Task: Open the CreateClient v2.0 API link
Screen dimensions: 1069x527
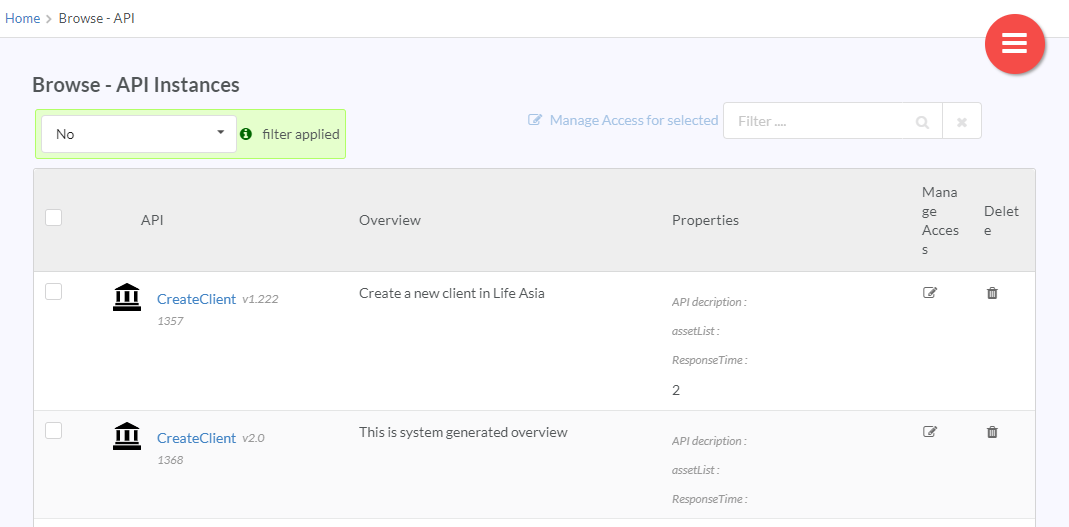Action: [x=196, y=438]
